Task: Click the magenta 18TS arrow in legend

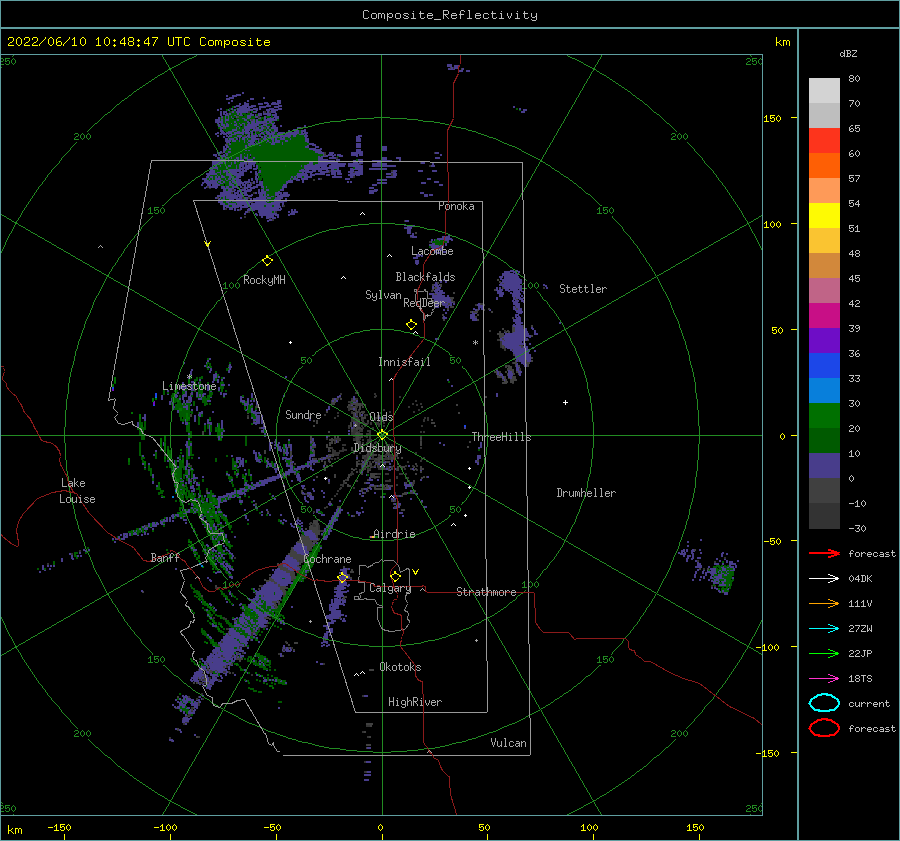Action: click(824, 679)
